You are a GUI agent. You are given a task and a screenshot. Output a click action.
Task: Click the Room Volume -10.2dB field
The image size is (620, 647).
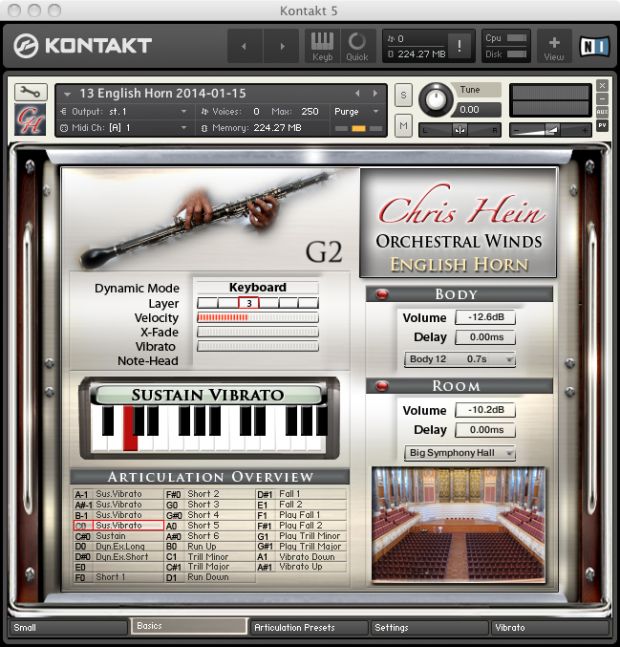click(x=486, y=410)
